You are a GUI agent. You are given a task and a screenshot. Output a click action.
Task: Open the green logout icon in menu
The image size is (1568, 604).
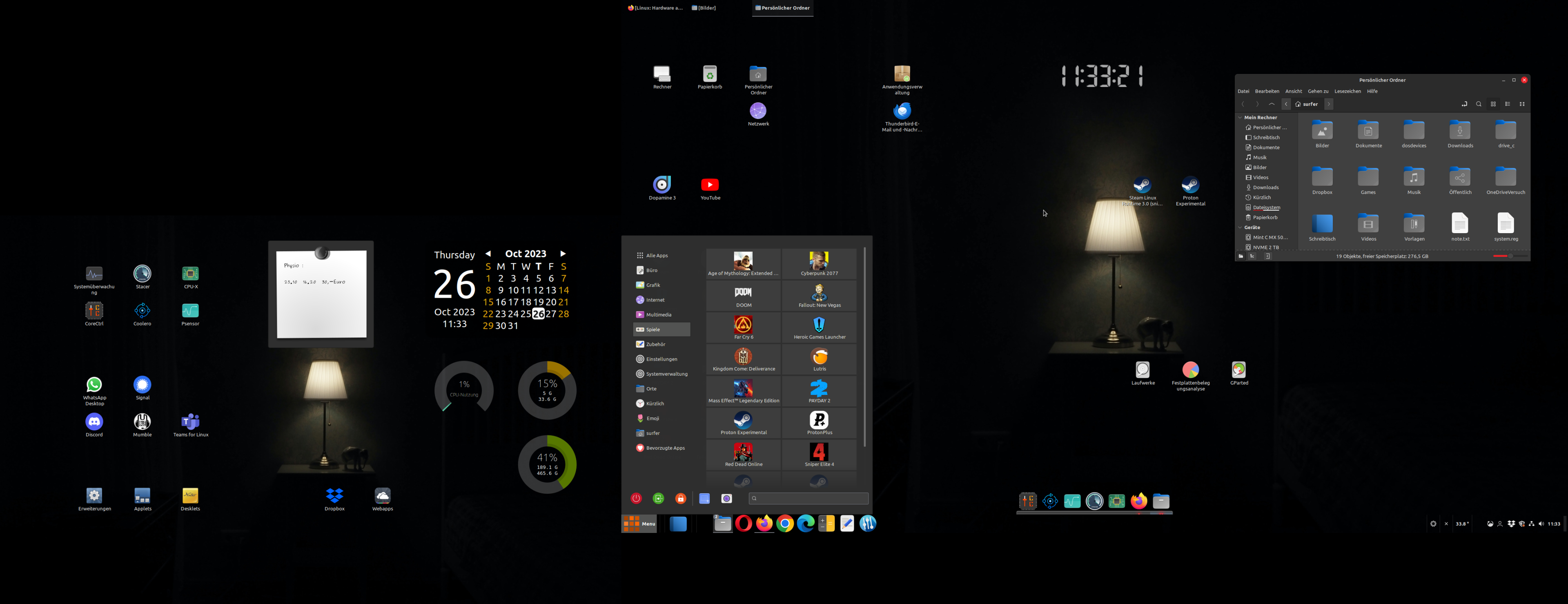658,498
